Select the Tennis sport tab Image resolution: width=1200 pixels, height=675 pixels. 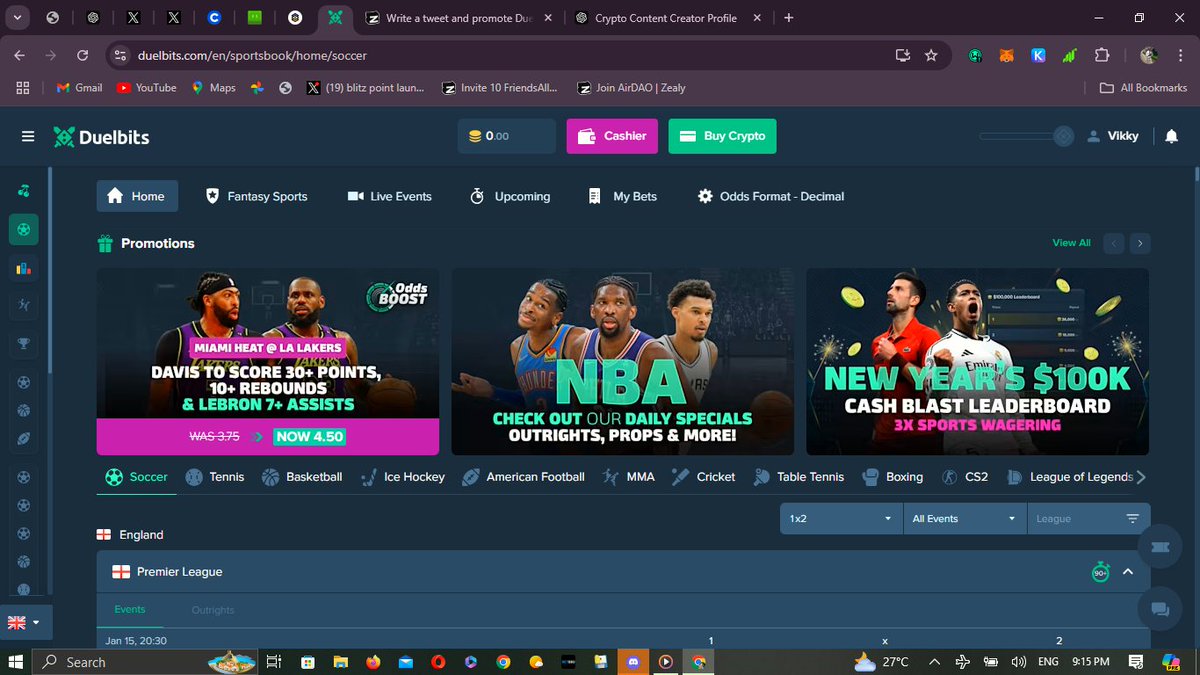pos(214,477)
